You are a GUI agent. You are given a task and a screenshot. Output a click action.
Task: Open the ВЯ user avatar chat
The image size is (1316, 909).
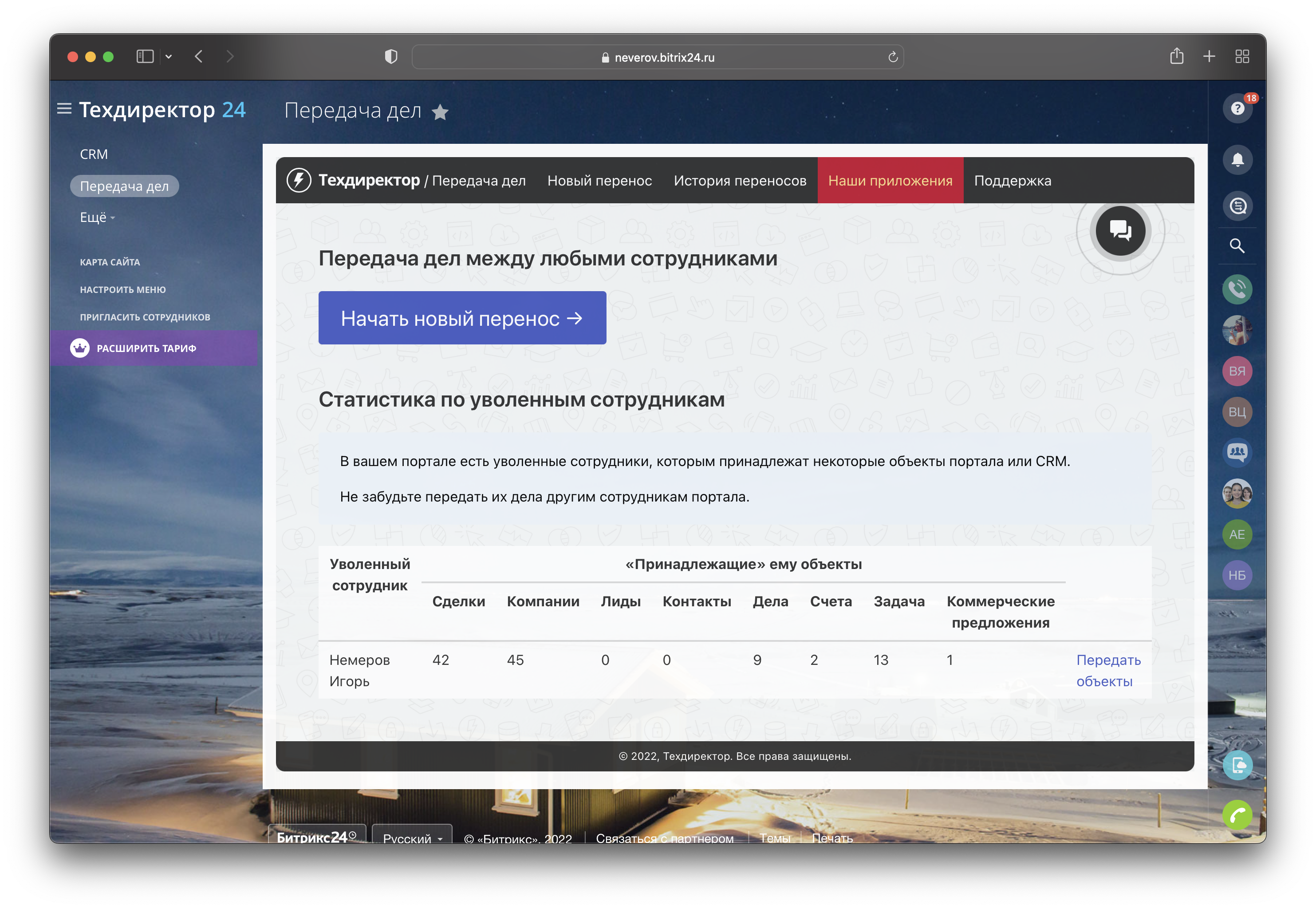(1237, 372)
